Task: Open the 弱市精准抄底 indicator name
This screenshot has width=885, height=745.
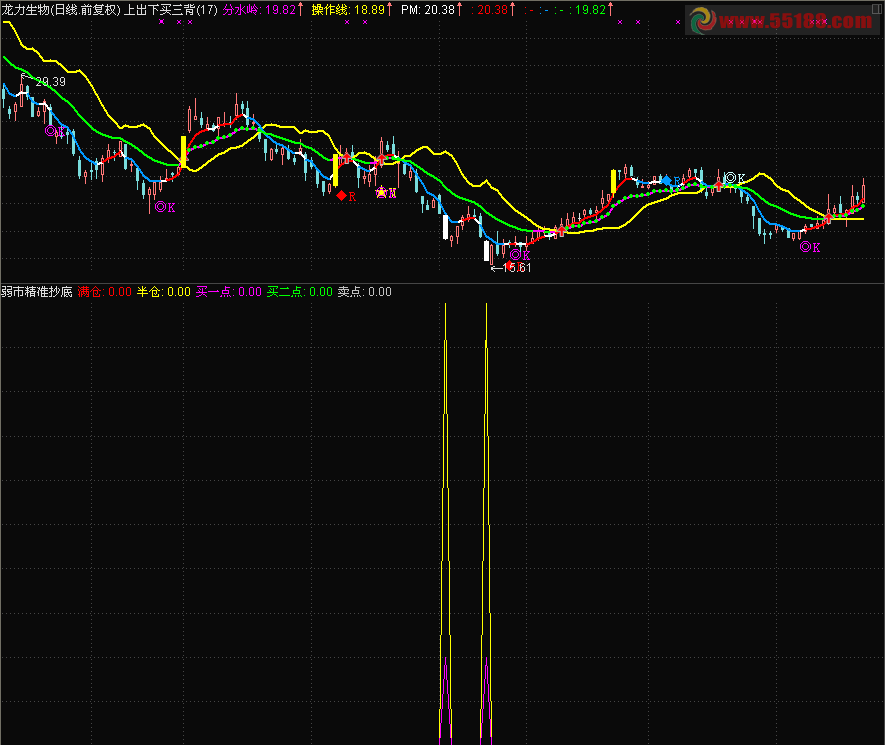Action: 37,292
